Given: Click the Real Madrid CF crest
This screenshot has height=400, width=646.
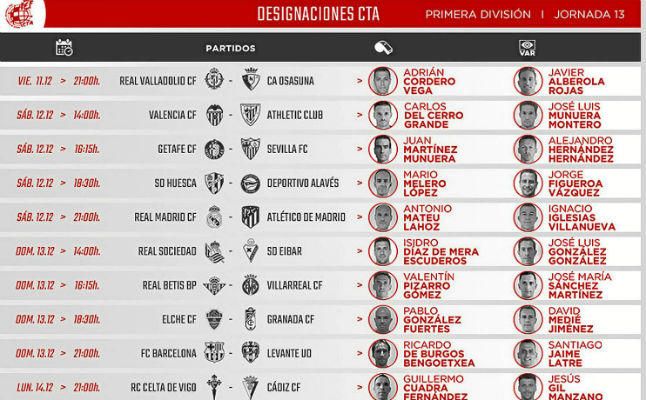Looking at the screenshot, I should (213, 217).
